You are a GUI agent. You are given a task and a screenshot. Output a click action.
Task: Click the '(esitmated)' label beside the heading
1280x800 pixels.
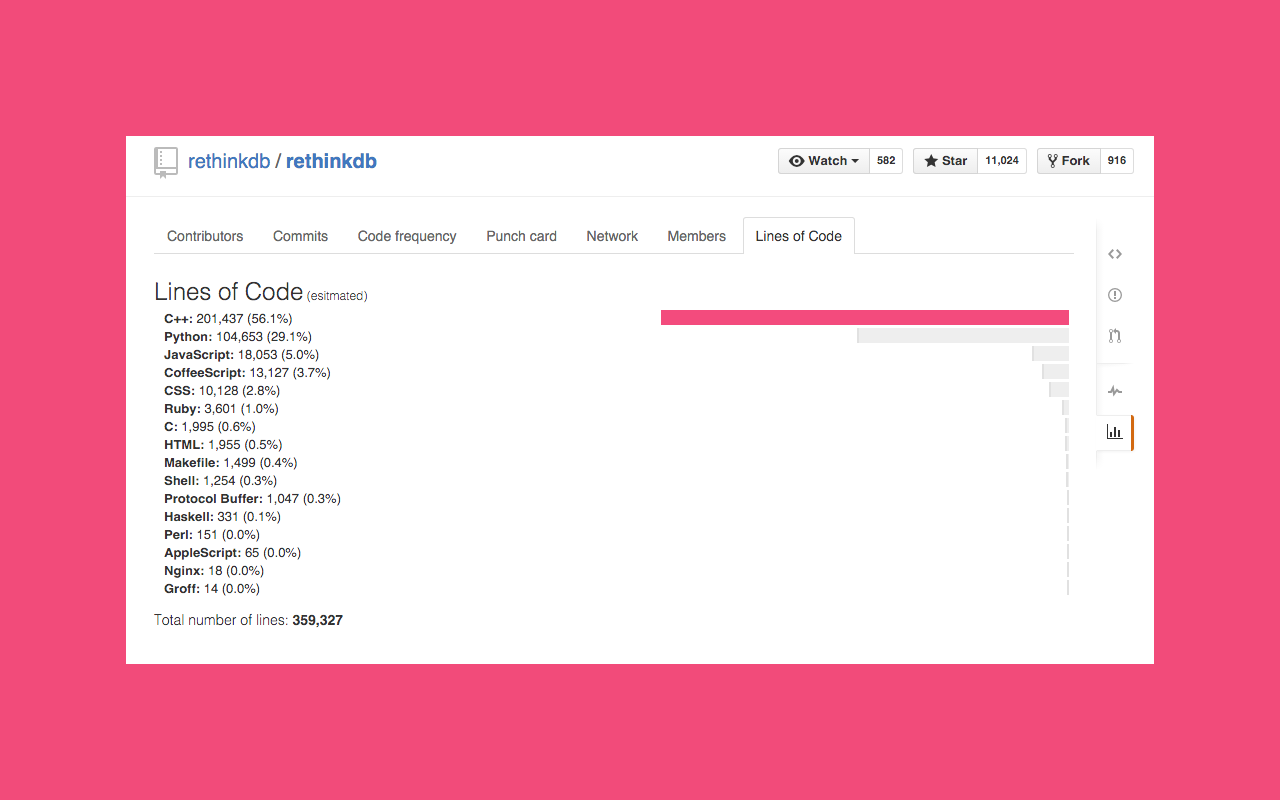click(x=337, y=296)
